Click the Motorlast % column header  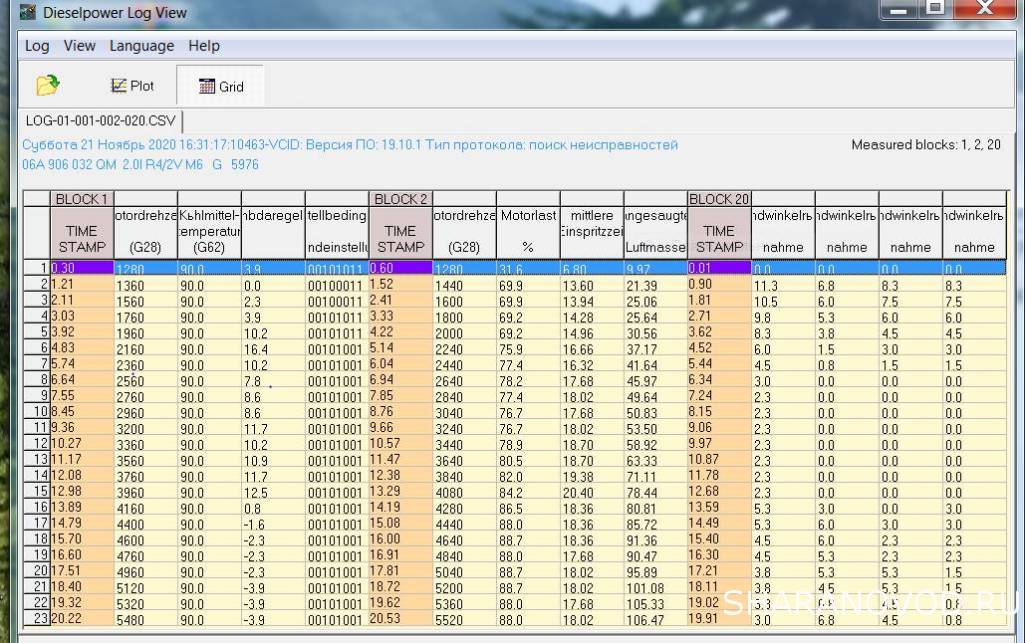[527, 231]
